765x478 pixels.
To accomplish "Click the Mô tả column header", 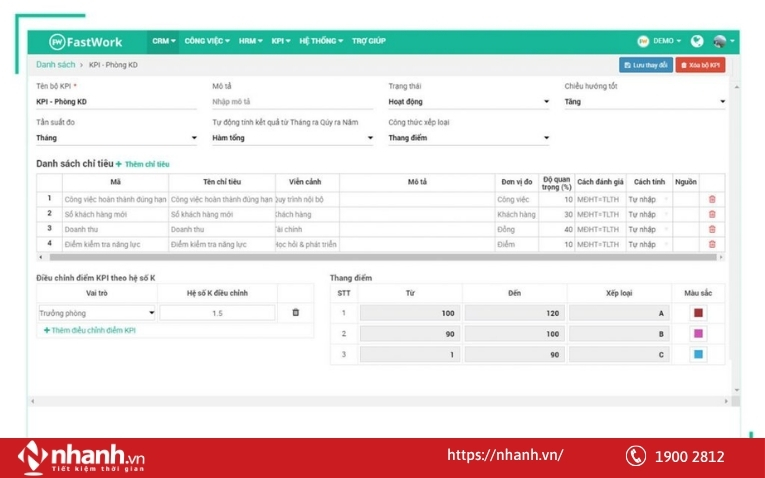I will click(417, 182).
